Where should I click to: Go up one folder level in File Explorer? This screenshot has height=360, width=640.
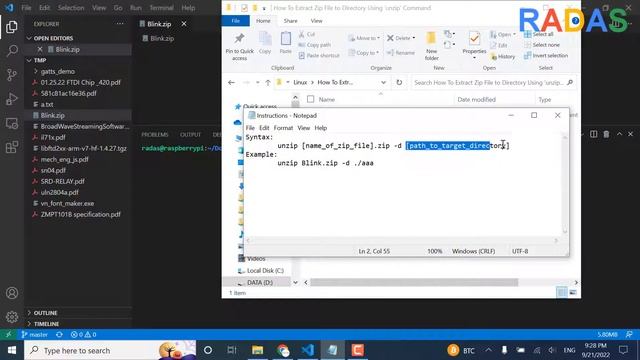click(268, 82)
